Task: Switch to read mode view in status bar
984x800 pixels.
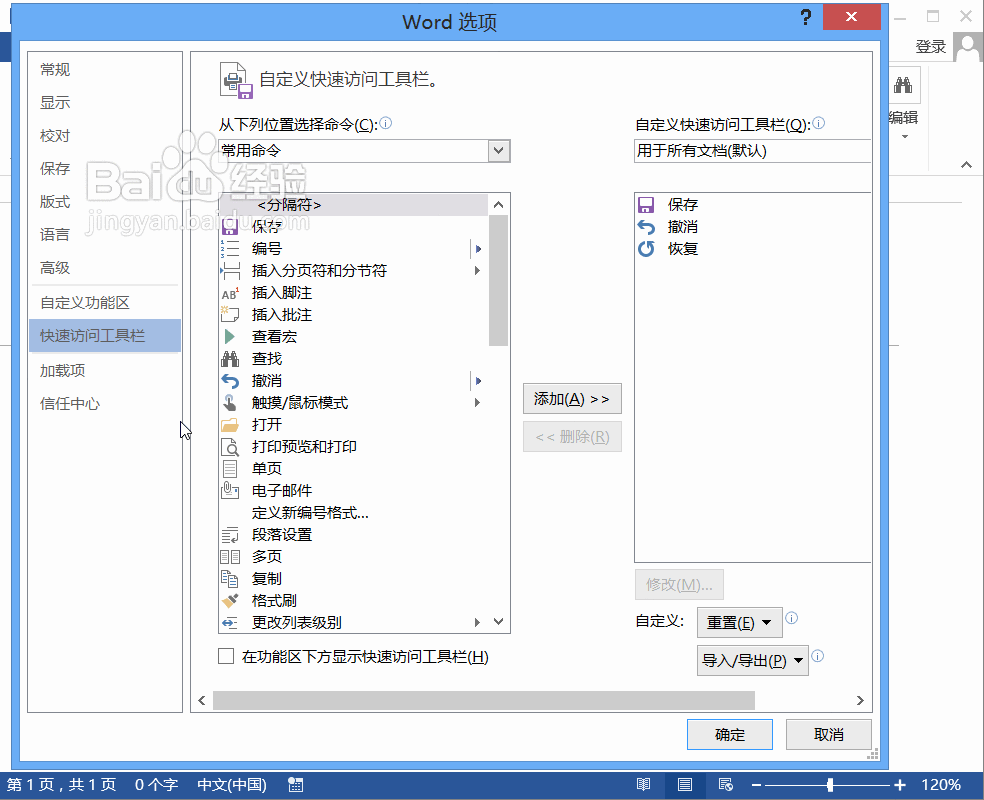Action: tap(643, 784)
